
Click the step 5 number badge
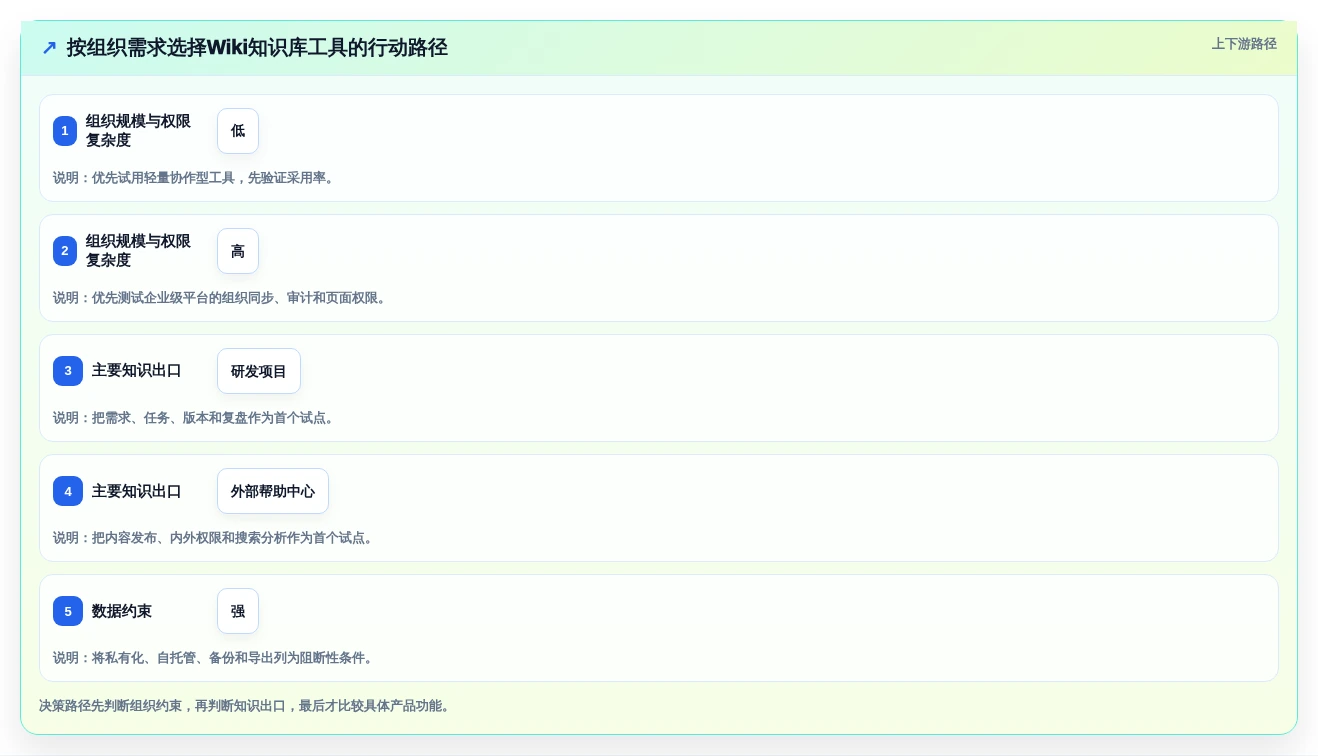[68, 611]
